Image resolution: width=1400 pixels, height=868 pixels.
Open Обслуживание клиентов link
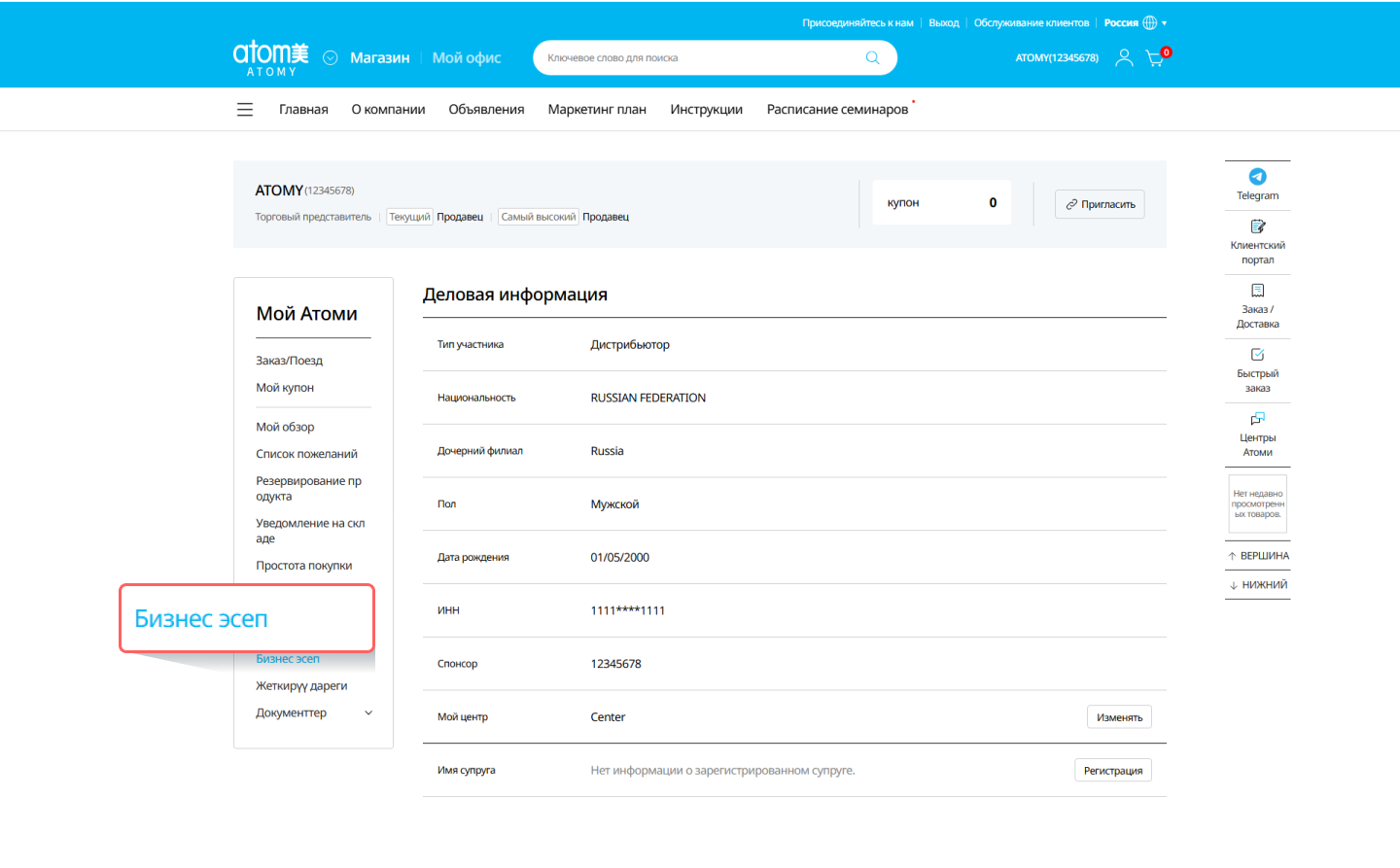pos(1032,22)
